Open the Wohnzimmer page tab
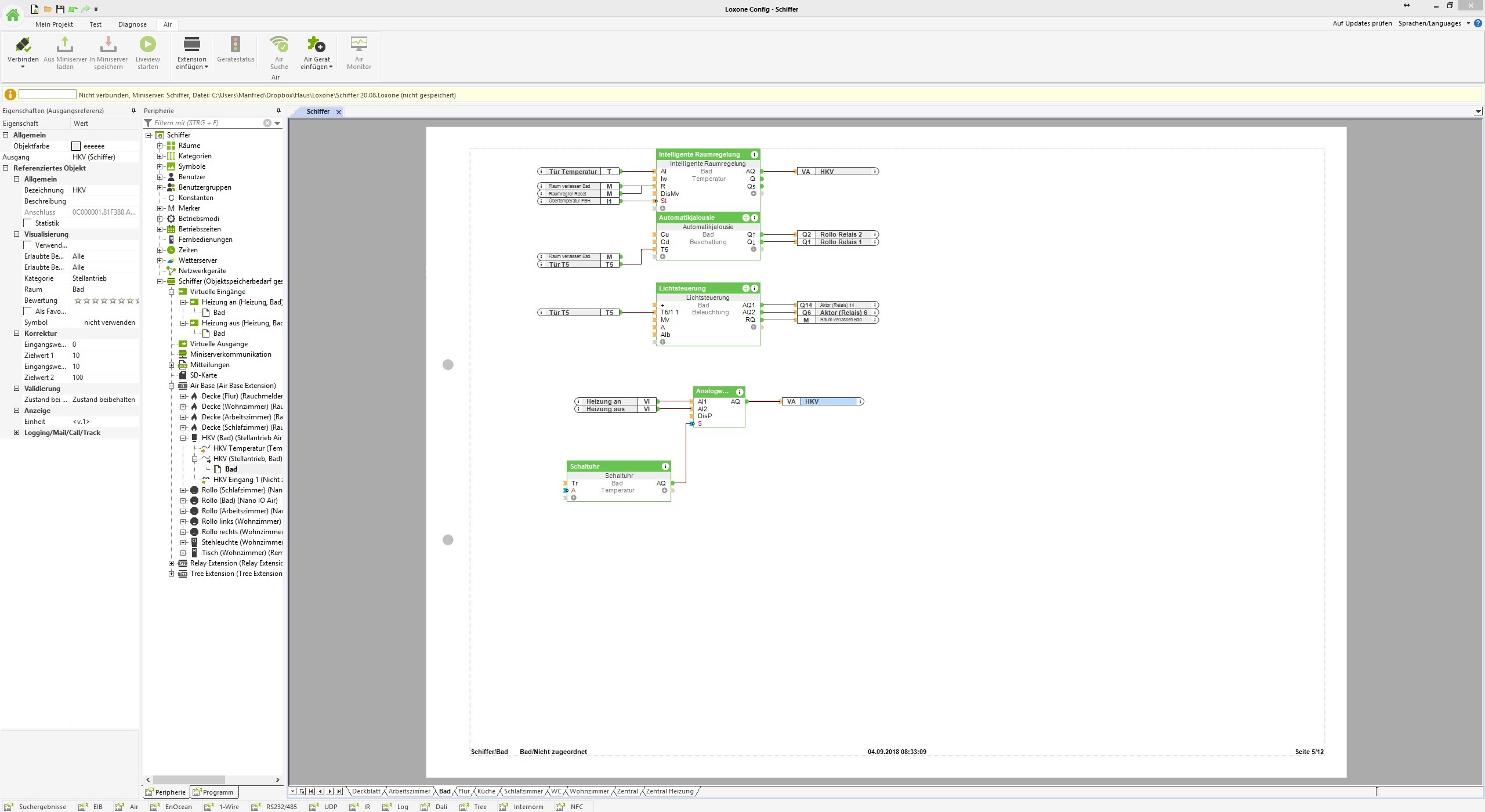This screenshot has width=1485, height=812. tap(589, 791)
